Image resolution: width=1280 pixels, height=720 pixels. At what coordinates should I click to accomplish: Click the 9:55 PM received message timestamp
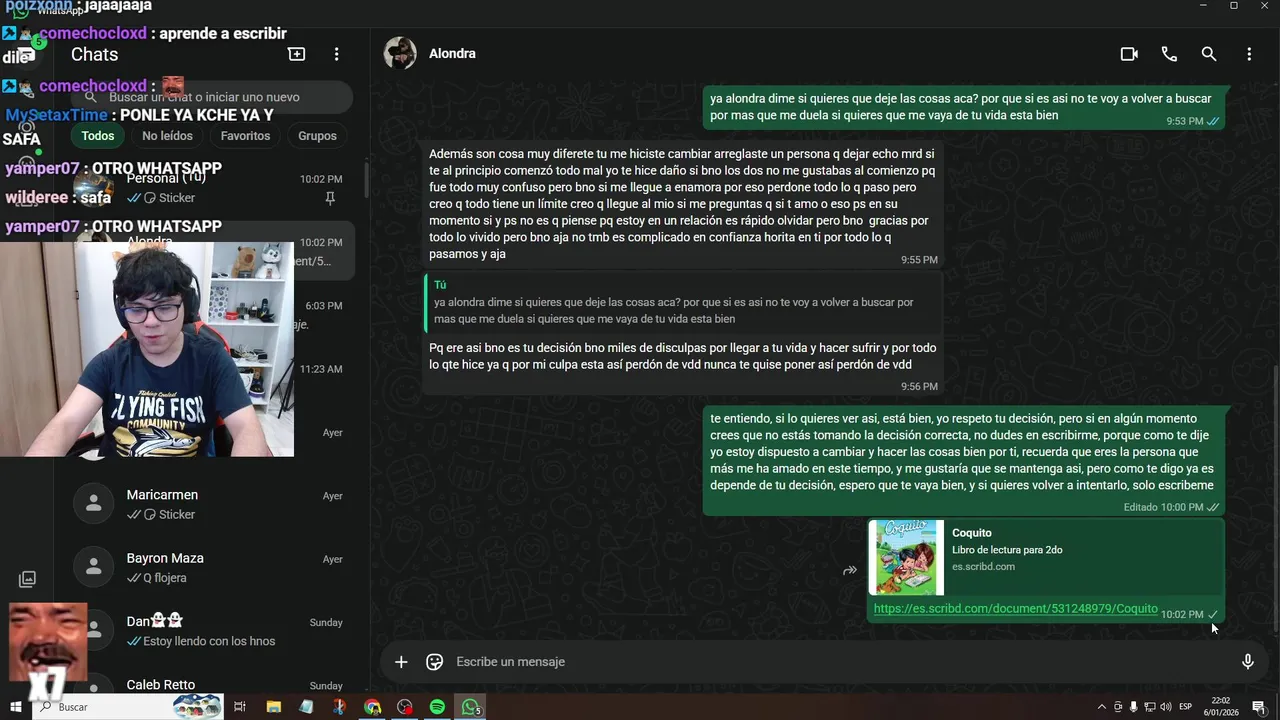coord(919,260)
